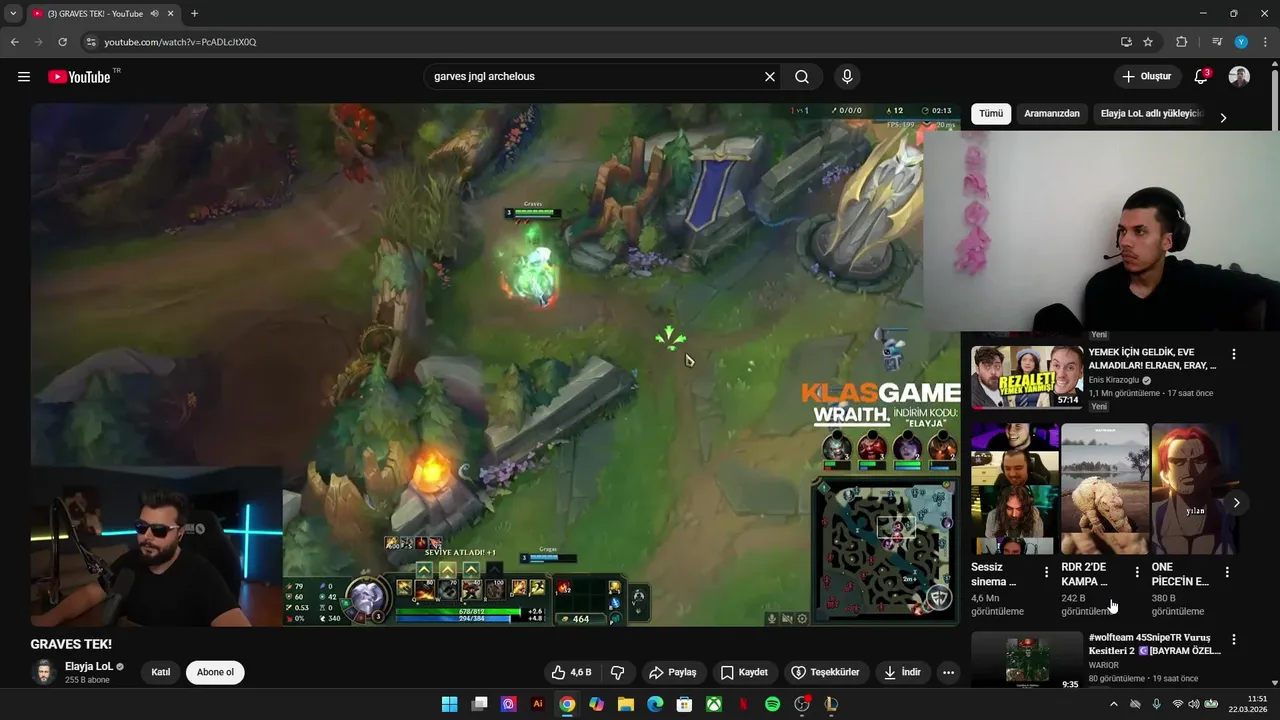Bookmark this page with the star
The width and height of the screenshot is (1280, 720).
pos(1148,42)
